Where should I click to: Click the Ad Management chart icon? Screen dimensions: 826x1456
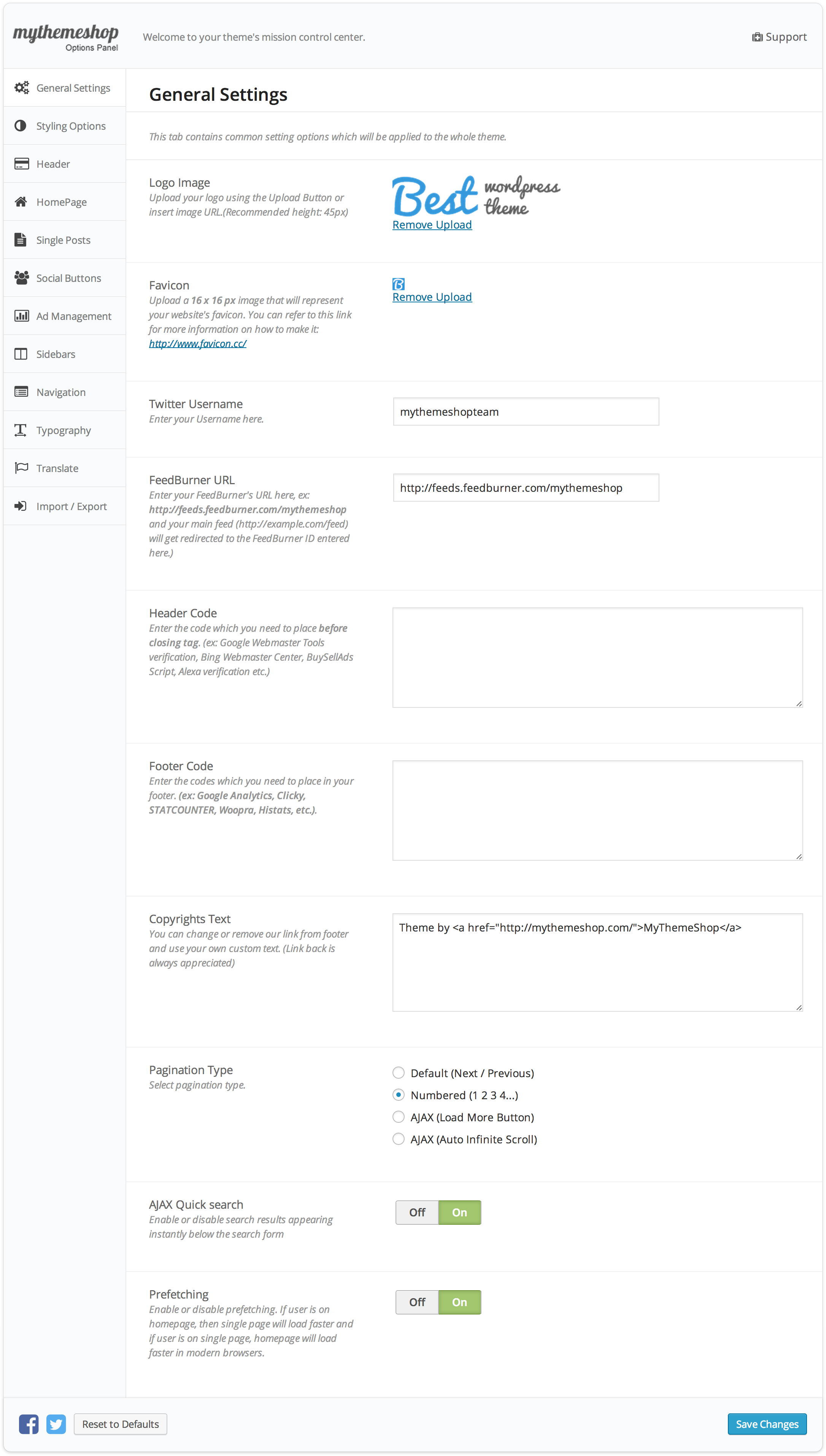click(21, 315)
